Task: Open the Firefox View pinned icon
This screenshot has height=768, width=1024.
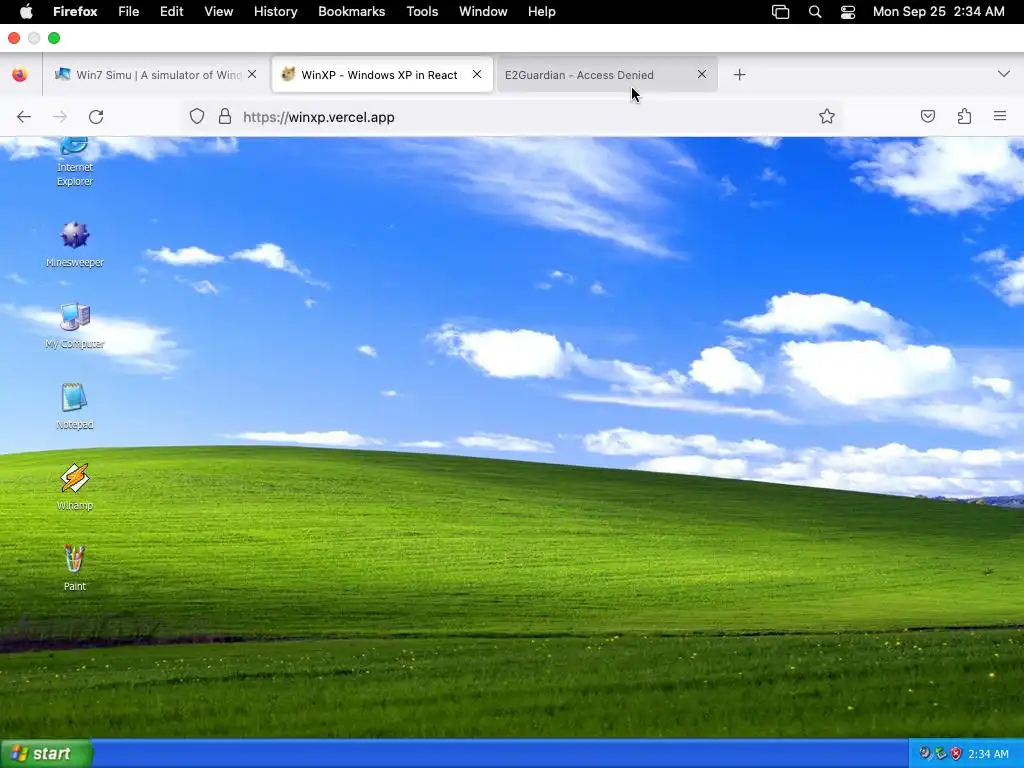Action: click(20, 74)
